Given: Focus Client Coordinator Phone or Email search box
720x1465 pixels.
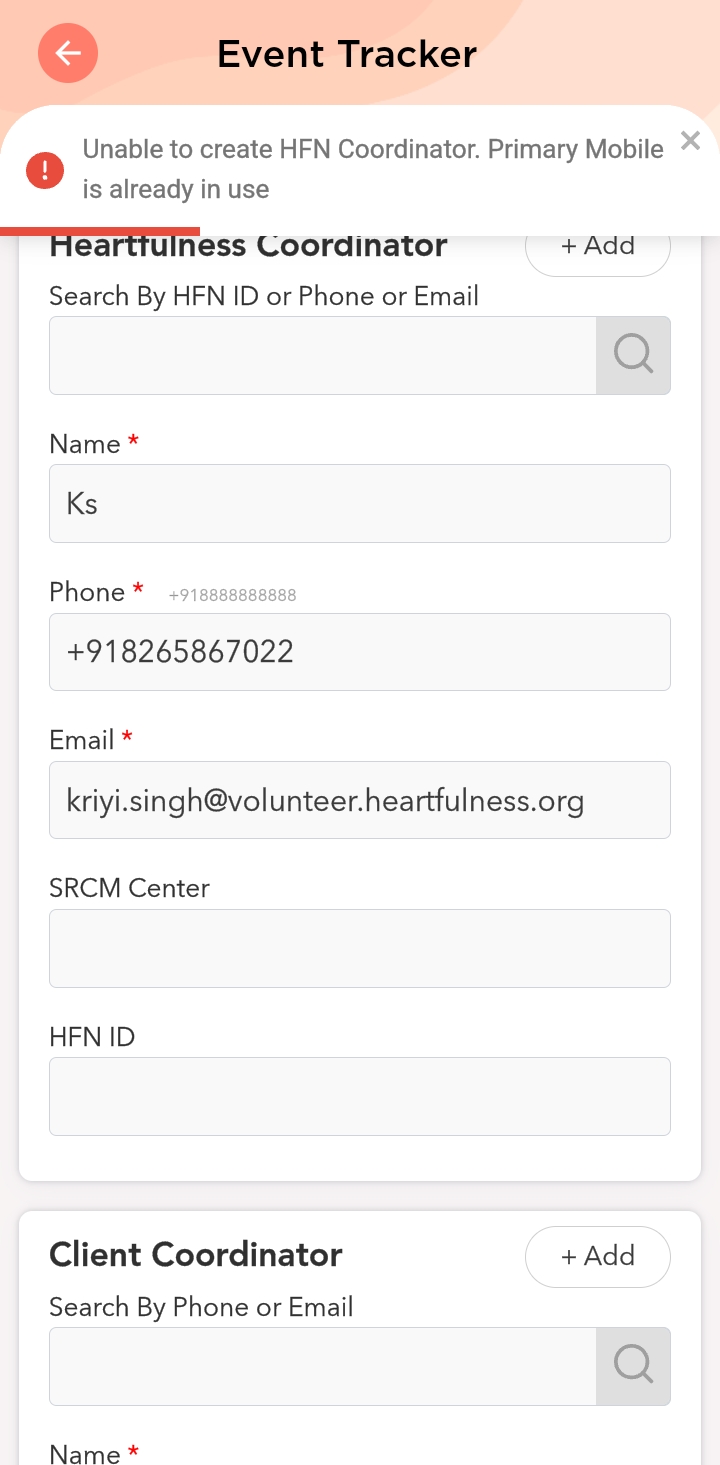Looking at the screenshot, I should (x=322, y=1366).
